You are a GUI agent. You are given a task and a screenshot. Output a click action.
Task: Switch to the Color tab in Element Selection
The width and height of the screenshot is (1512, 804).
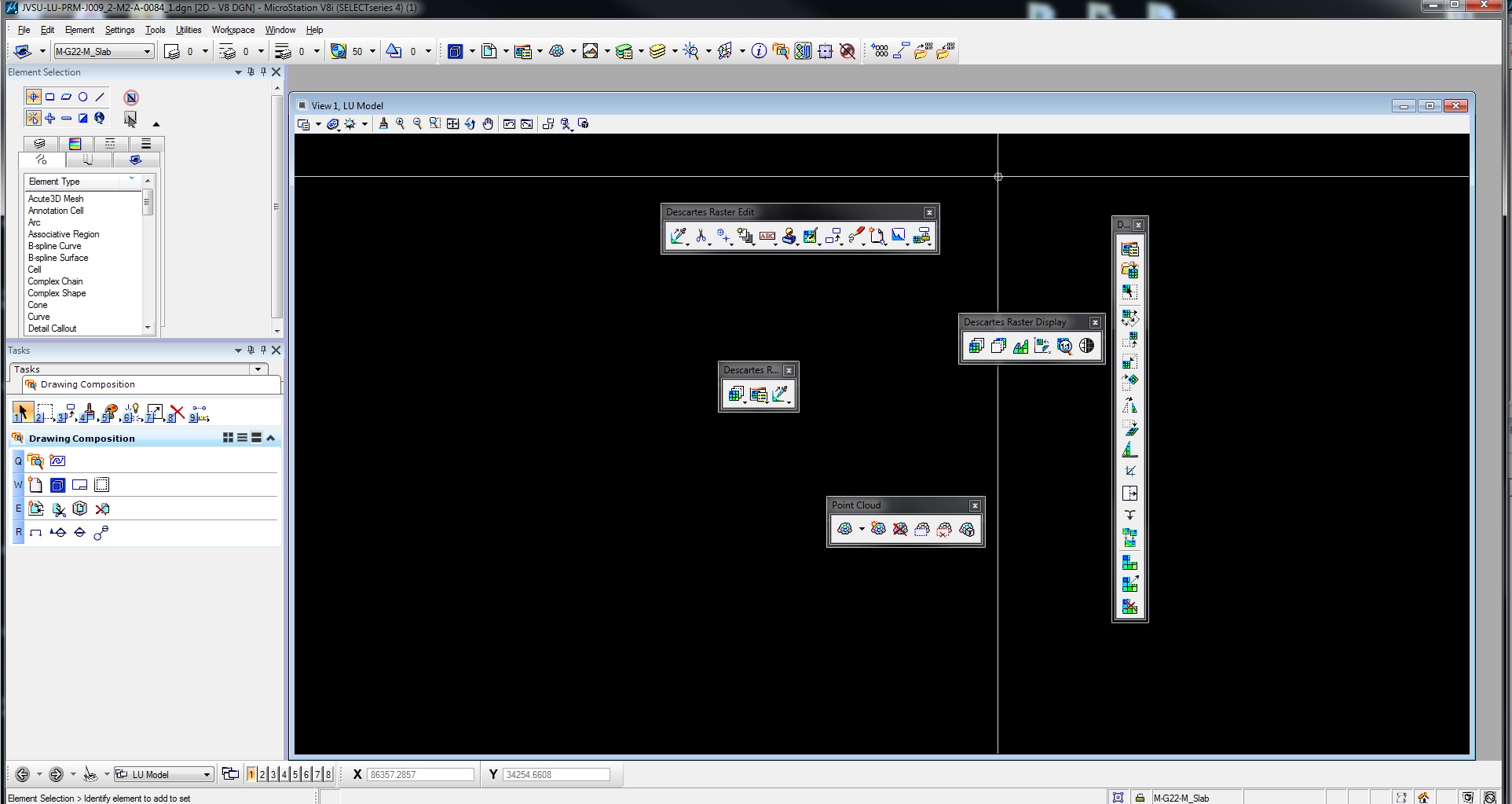coord(75,143)
